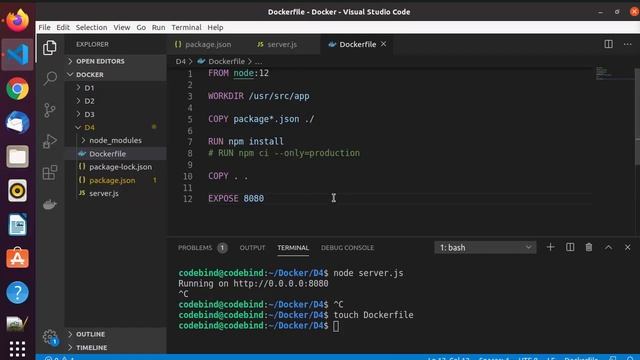Switch to the Output panel tab
Image resolution: width=640 pixels, height=360 pixels.
pyautogui.click(x=252, y=247)
